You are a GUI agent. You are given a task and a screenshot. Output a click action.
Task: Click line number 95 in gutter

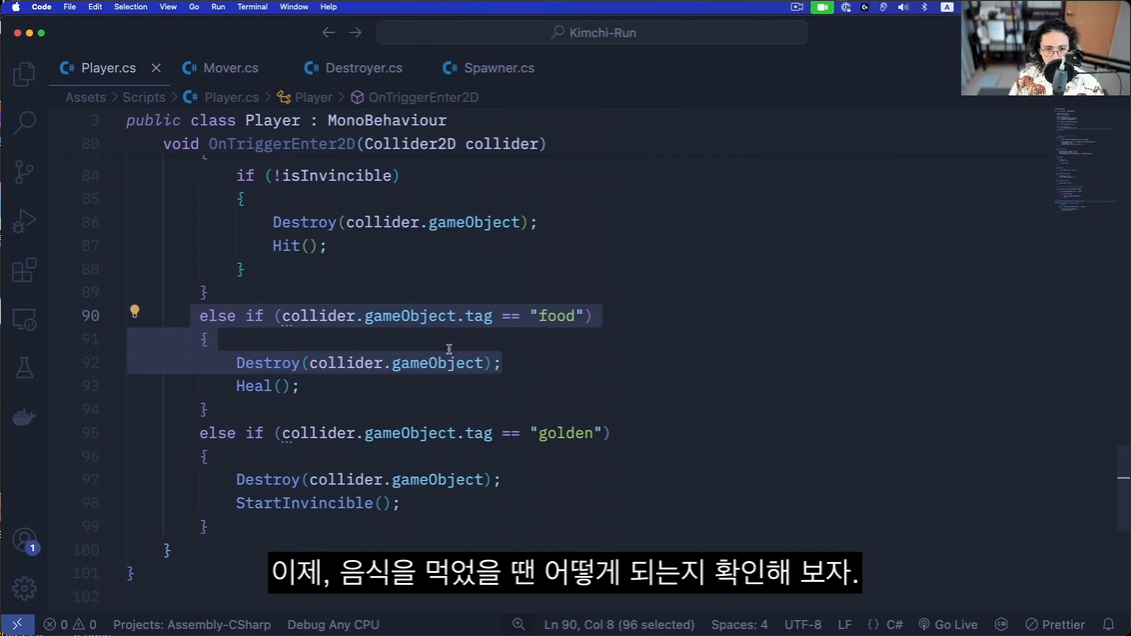coord(89,433)
